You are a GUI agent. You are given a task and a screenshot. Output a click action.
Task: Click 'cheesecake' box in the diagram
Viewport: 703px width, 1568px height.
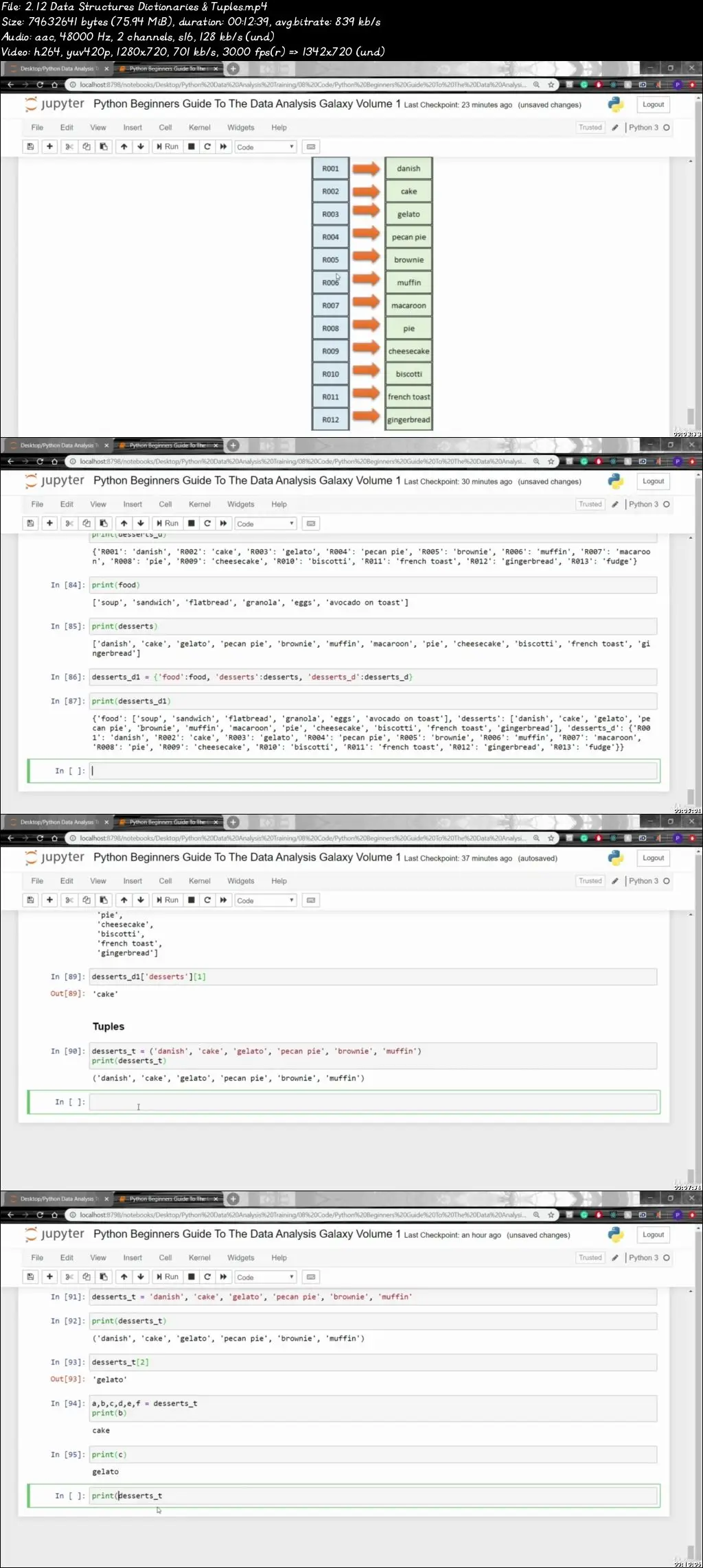tap(408, 351)
